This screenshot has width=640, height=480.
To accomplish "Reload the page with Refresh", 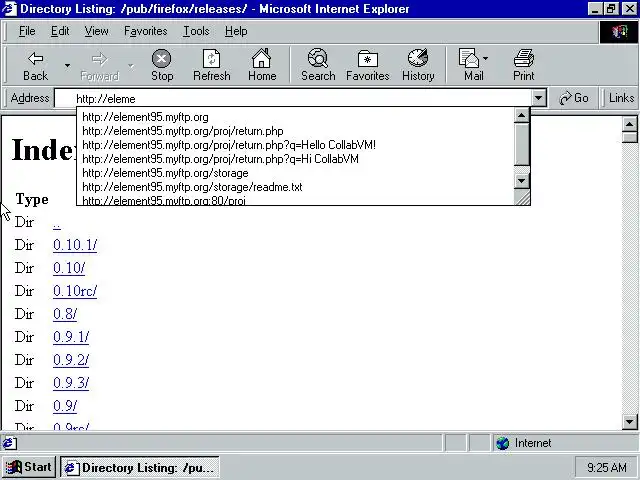I will coord(212,66).
